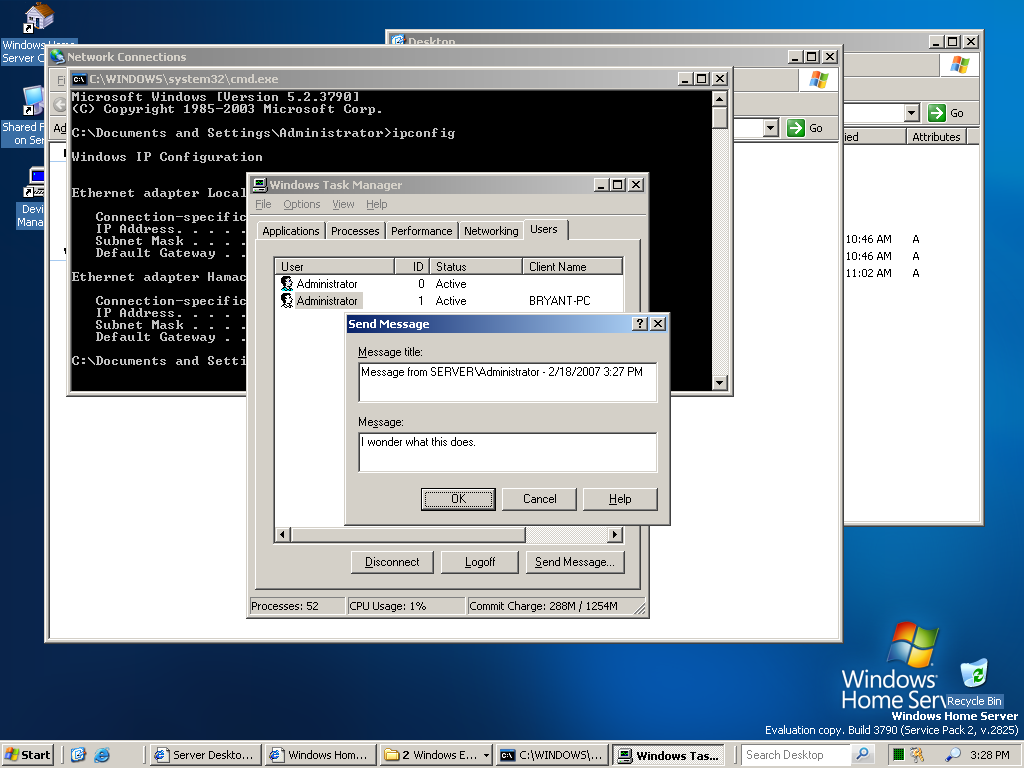Click the Help button in Send Message

tap(620, 499)
